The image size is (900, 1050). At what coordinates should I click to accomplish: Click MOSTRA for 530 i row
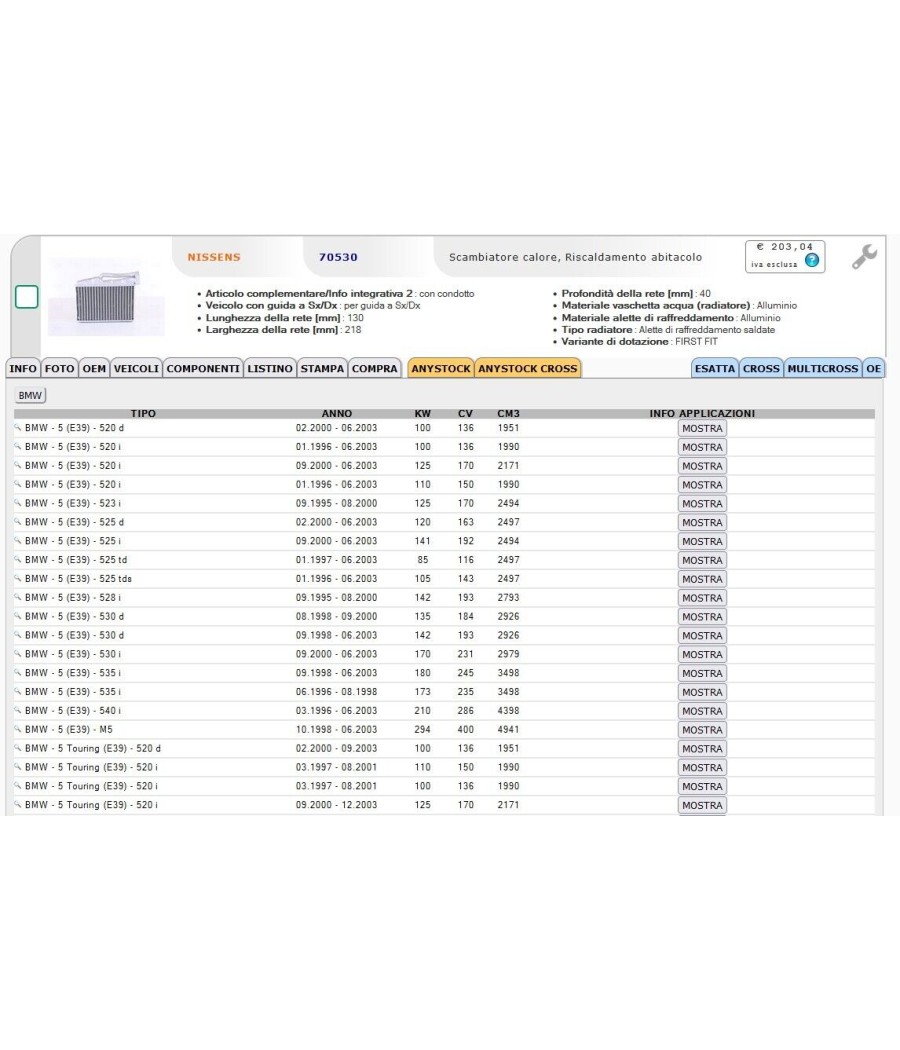tap(702, 654)
